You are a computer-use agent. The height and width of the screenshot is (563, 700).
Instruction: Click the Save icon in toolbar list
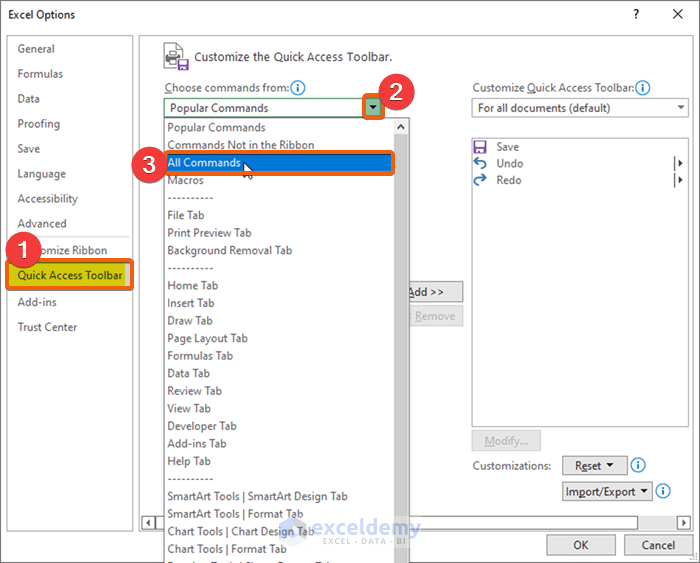click(480, 147)
